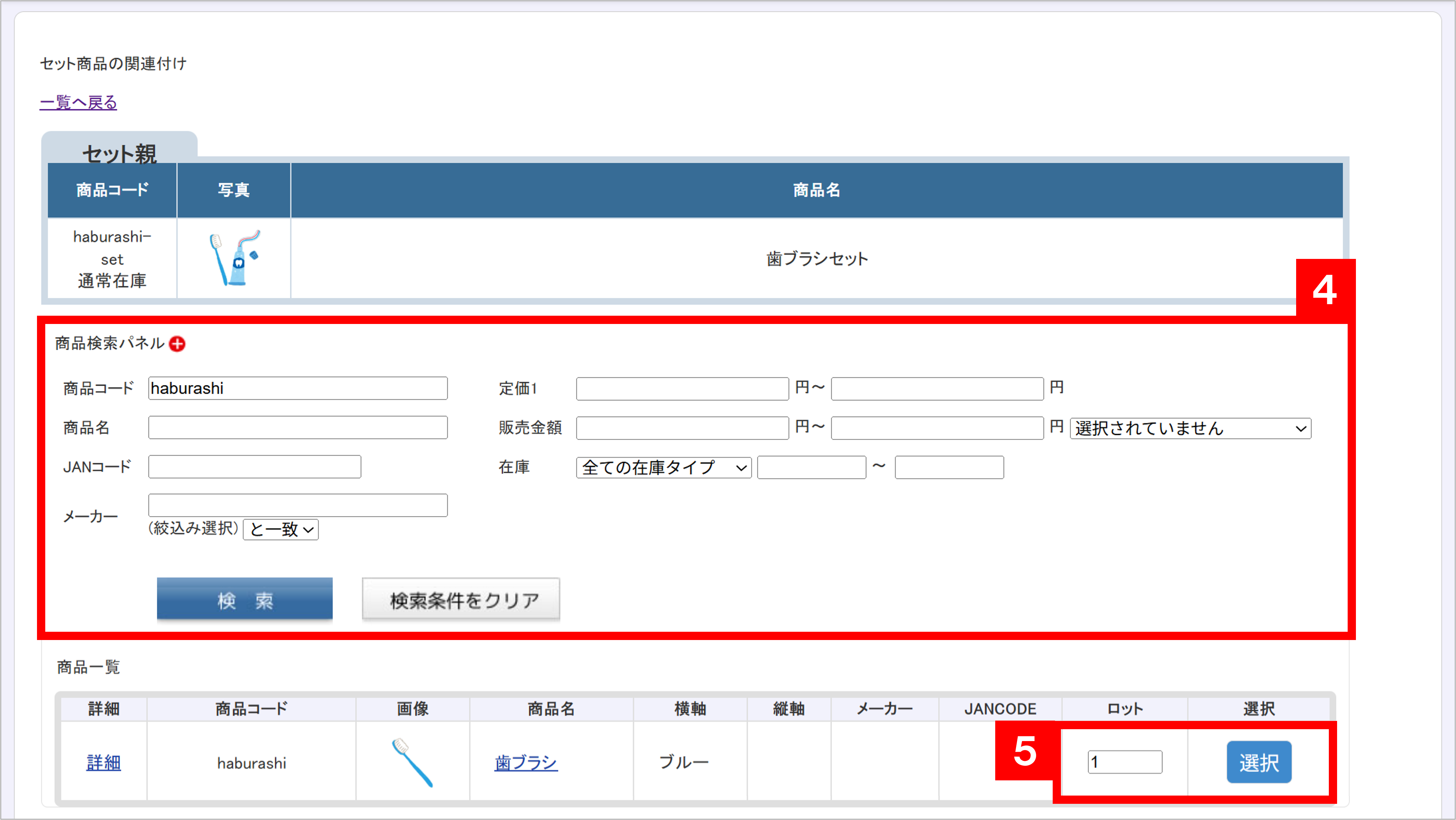This screenshot has height=820, width=1456.
Task: Click the 縦軸 column header
Action: click(788, 709)
